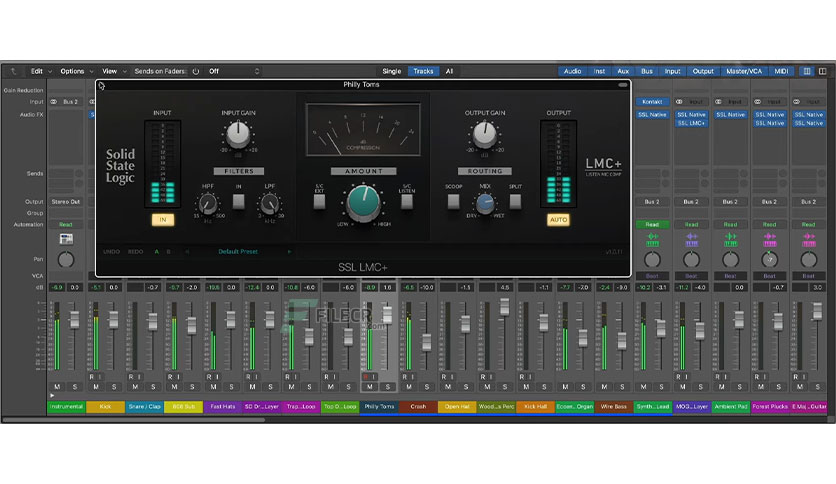This screenshot has width=836, height=484.
Task: Select preset slot A
Action: coord(157,252)
